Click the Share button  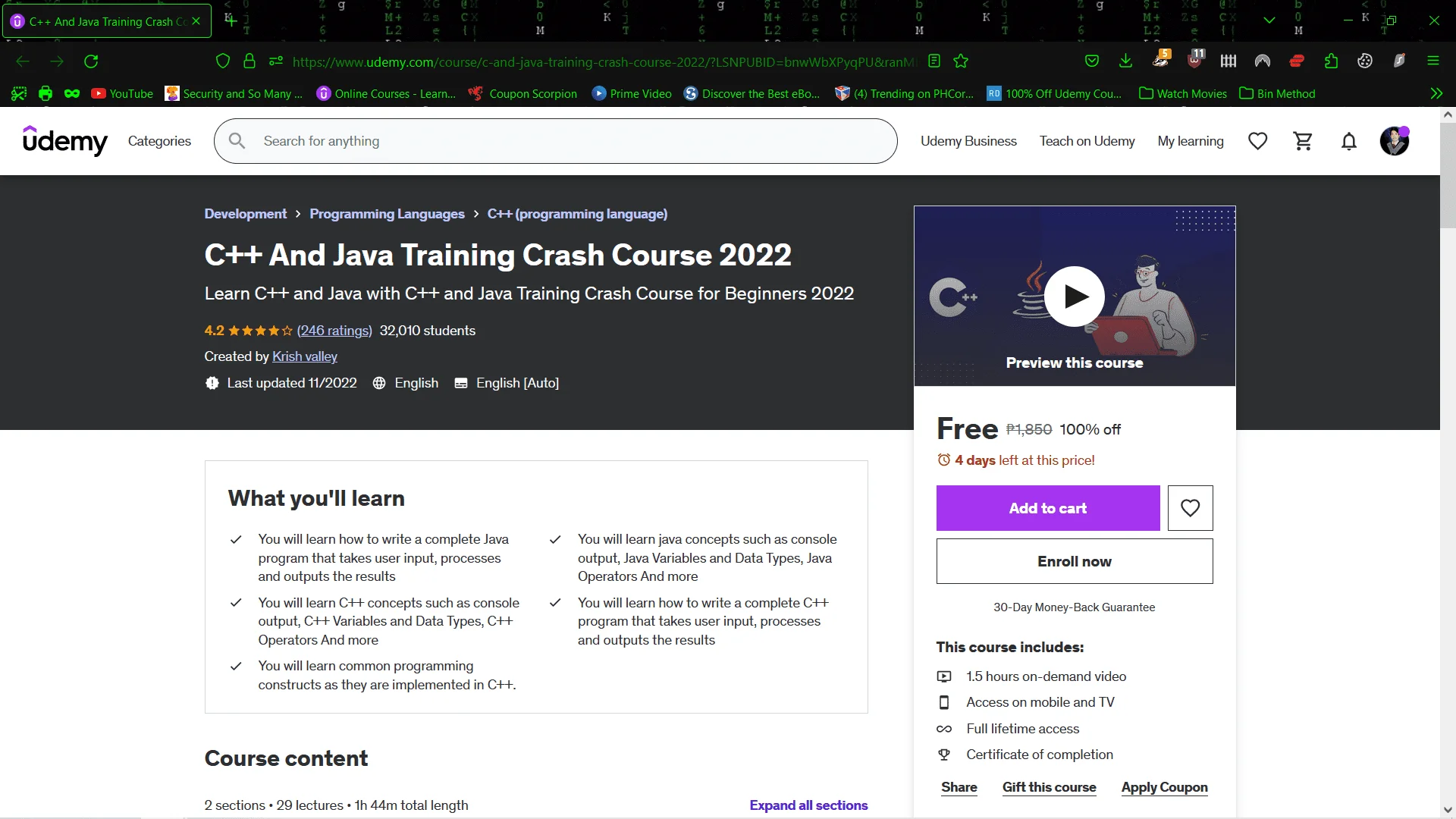click(959, 787)
